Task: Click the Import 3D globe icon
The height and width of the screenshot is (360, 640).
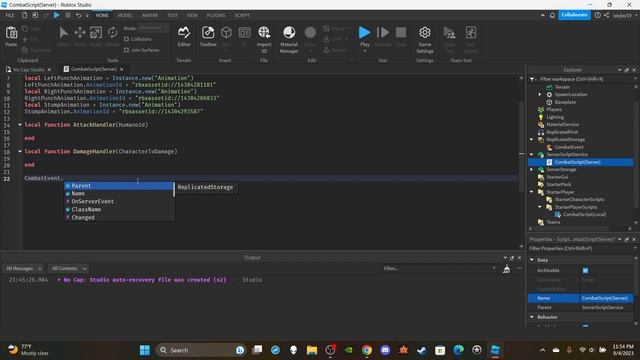Action: pos(264,33)
